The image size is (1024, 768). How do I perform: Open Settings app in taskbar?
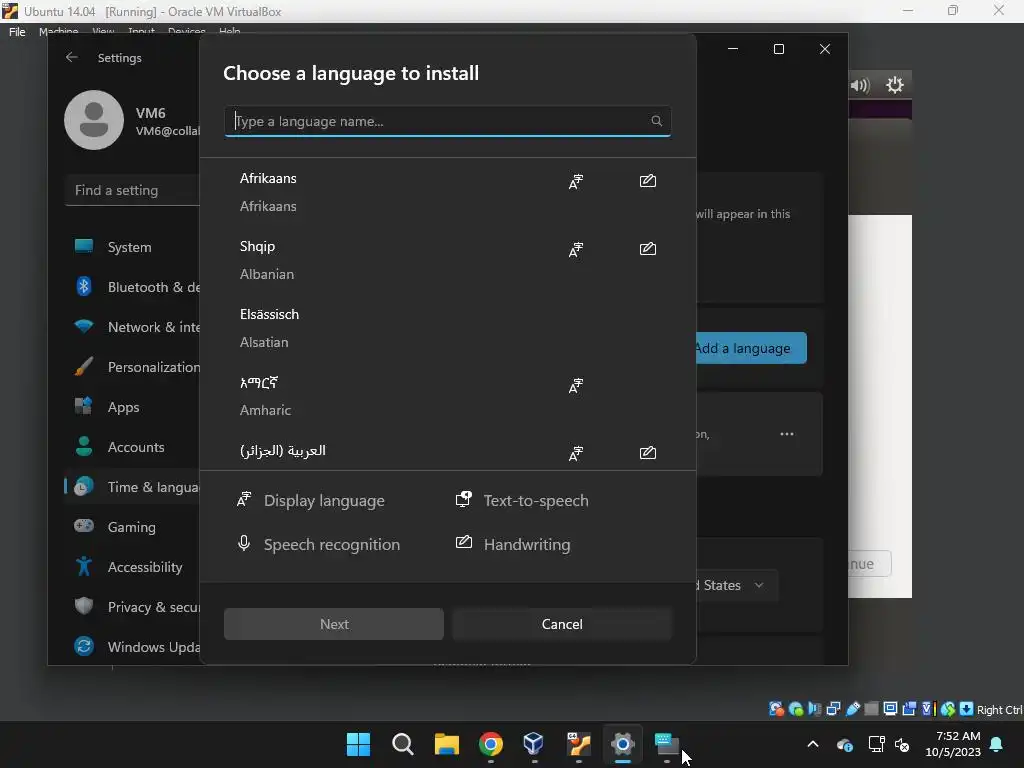(x=622, y=744)
